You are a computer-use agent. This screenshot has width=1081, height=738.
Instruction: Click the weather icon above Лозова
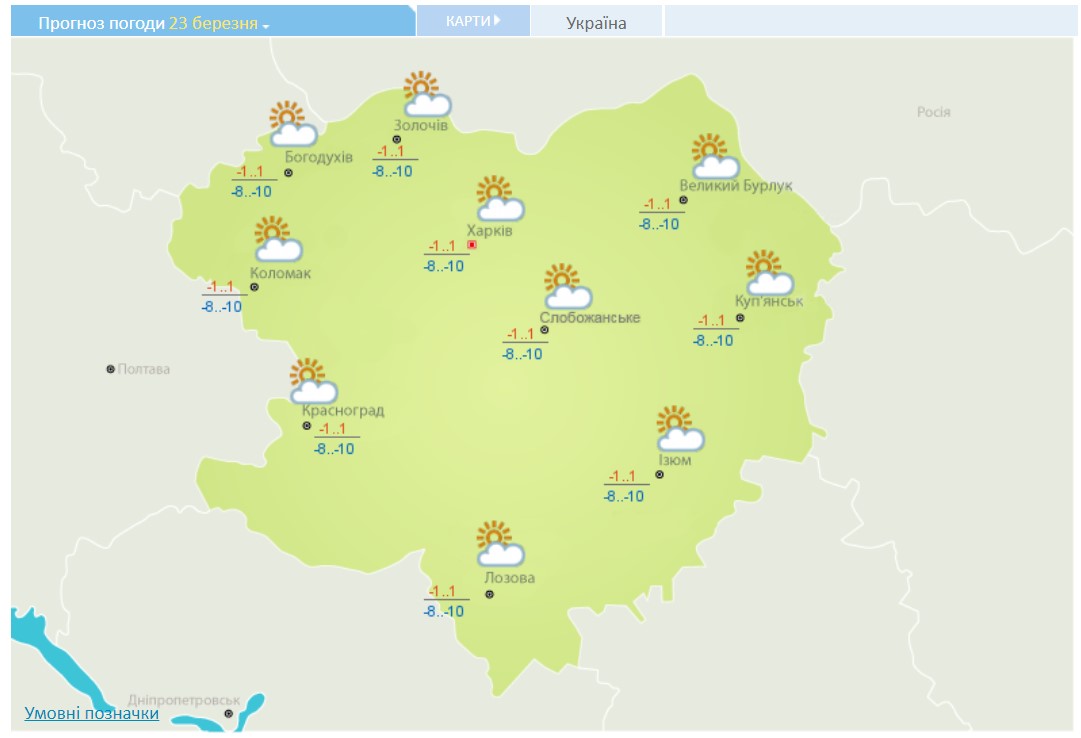tap(500, 543)
